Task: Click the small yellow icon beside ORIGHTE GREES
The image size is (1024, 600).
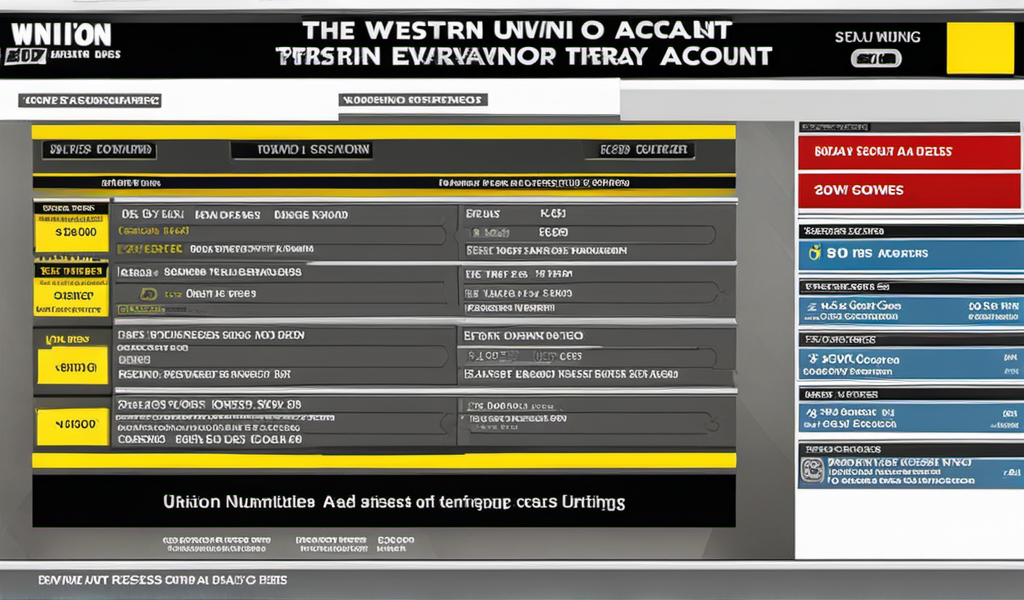Action: pos(148,294)
